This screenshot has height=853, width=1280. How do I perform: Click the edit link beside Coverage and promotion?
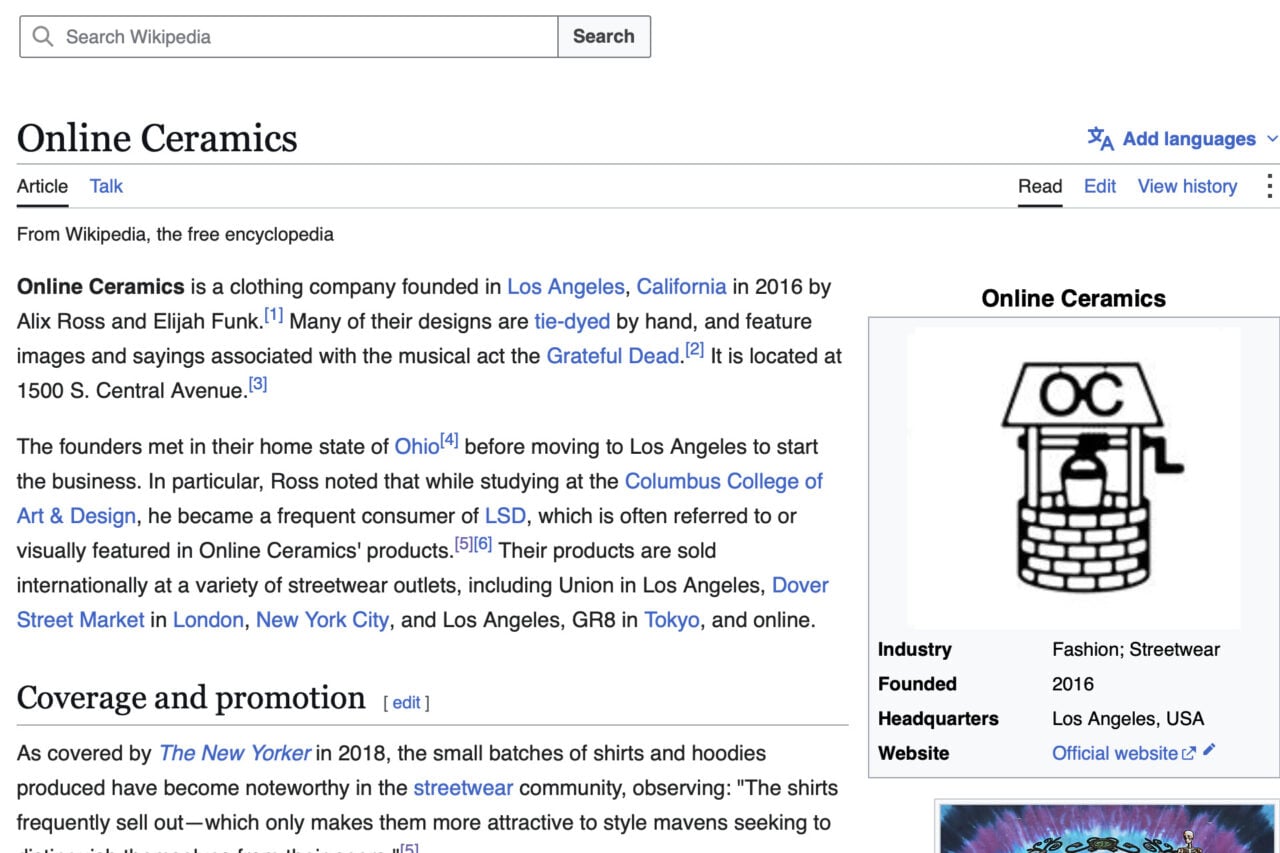pos(406,703)
